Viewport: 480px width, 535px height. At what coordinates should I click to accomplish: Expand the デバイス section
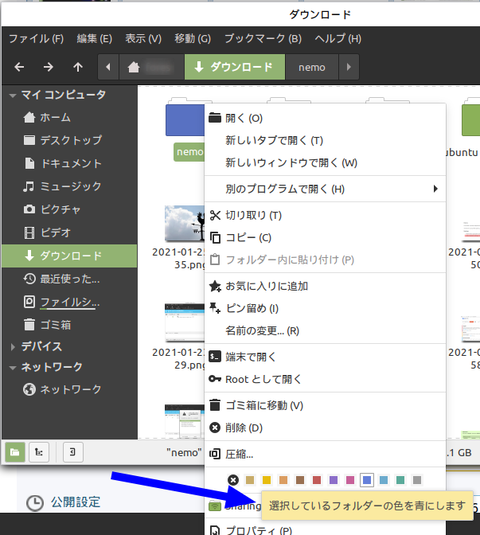[13, 347]
